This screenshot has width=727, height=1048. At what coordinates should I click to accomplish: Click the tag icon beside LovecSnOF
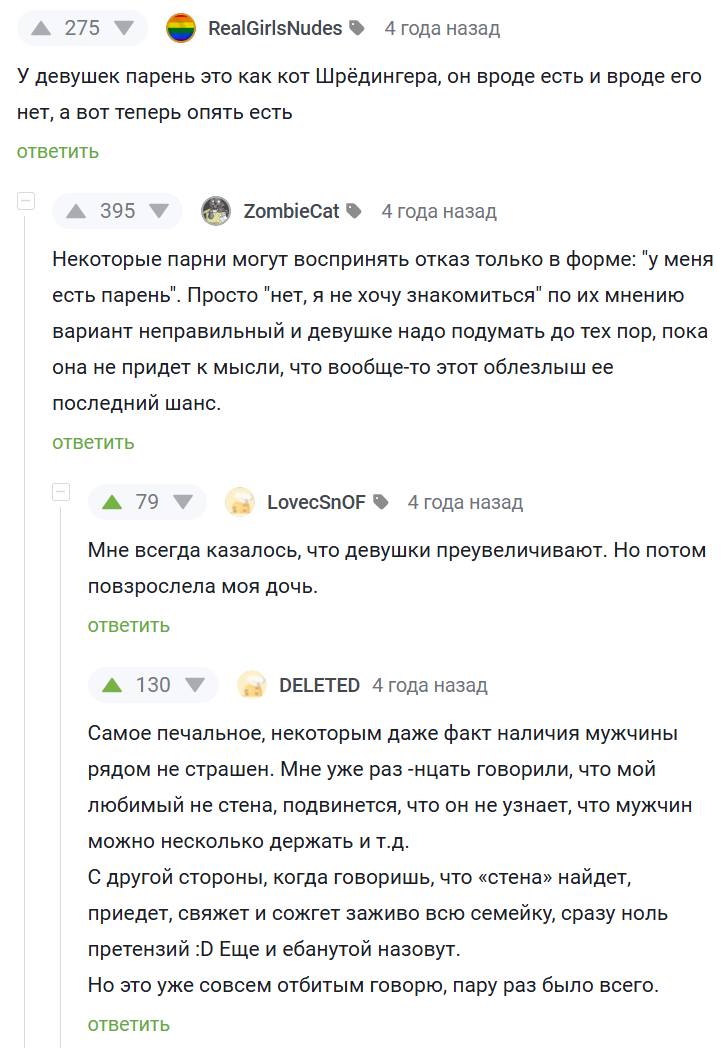pyautogui.click(x=381, y=503)
